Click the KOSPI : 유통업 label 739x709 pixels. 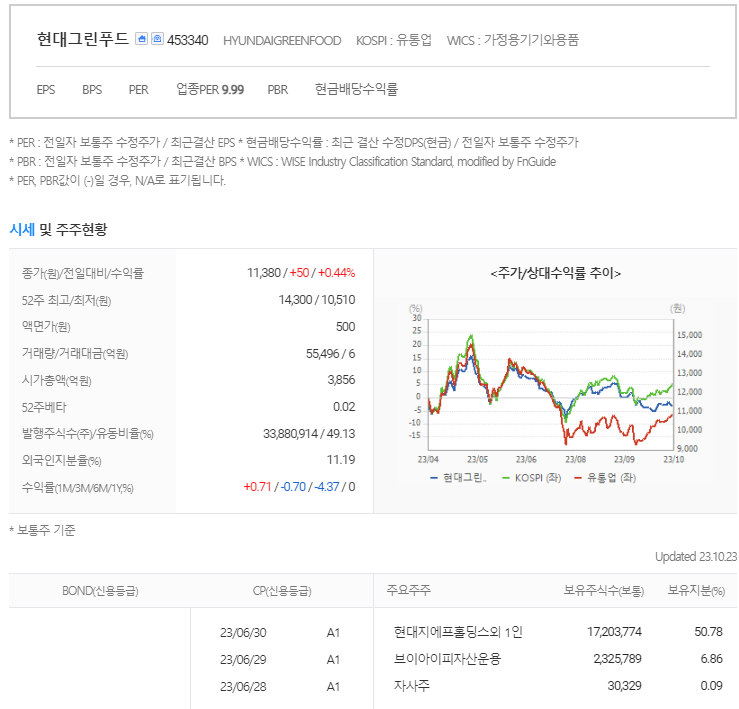point(394,40)
